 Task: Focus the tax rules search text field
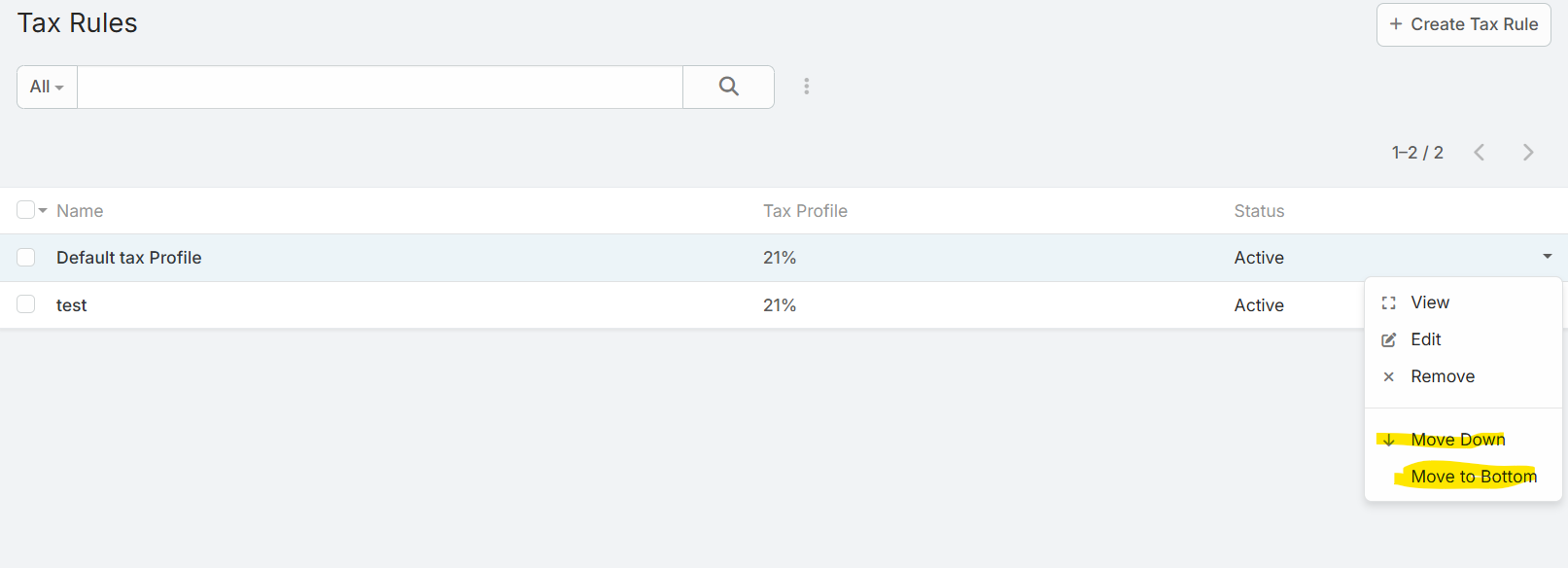click(x=380, y=87)
